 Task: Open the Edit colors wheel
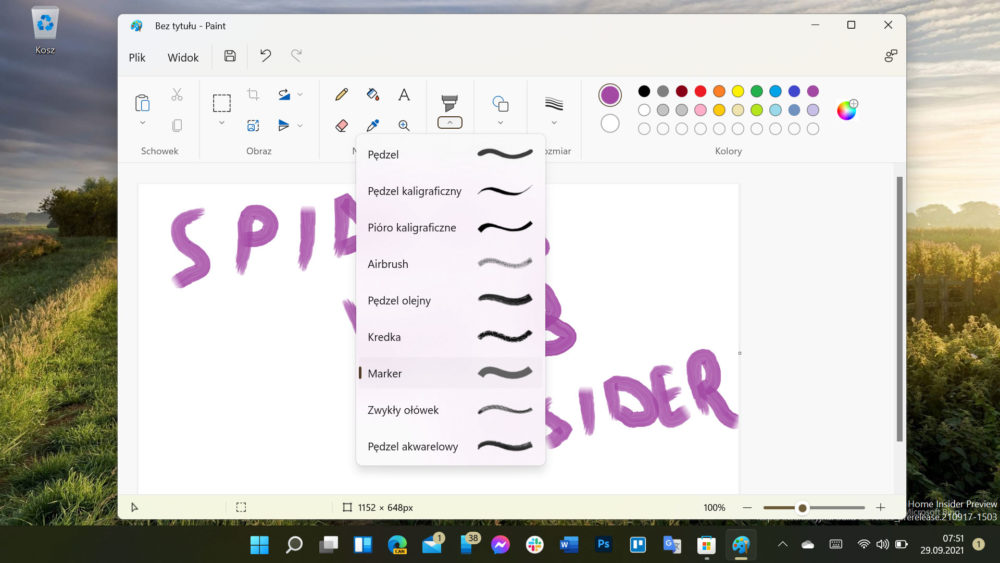pos(847,110)
